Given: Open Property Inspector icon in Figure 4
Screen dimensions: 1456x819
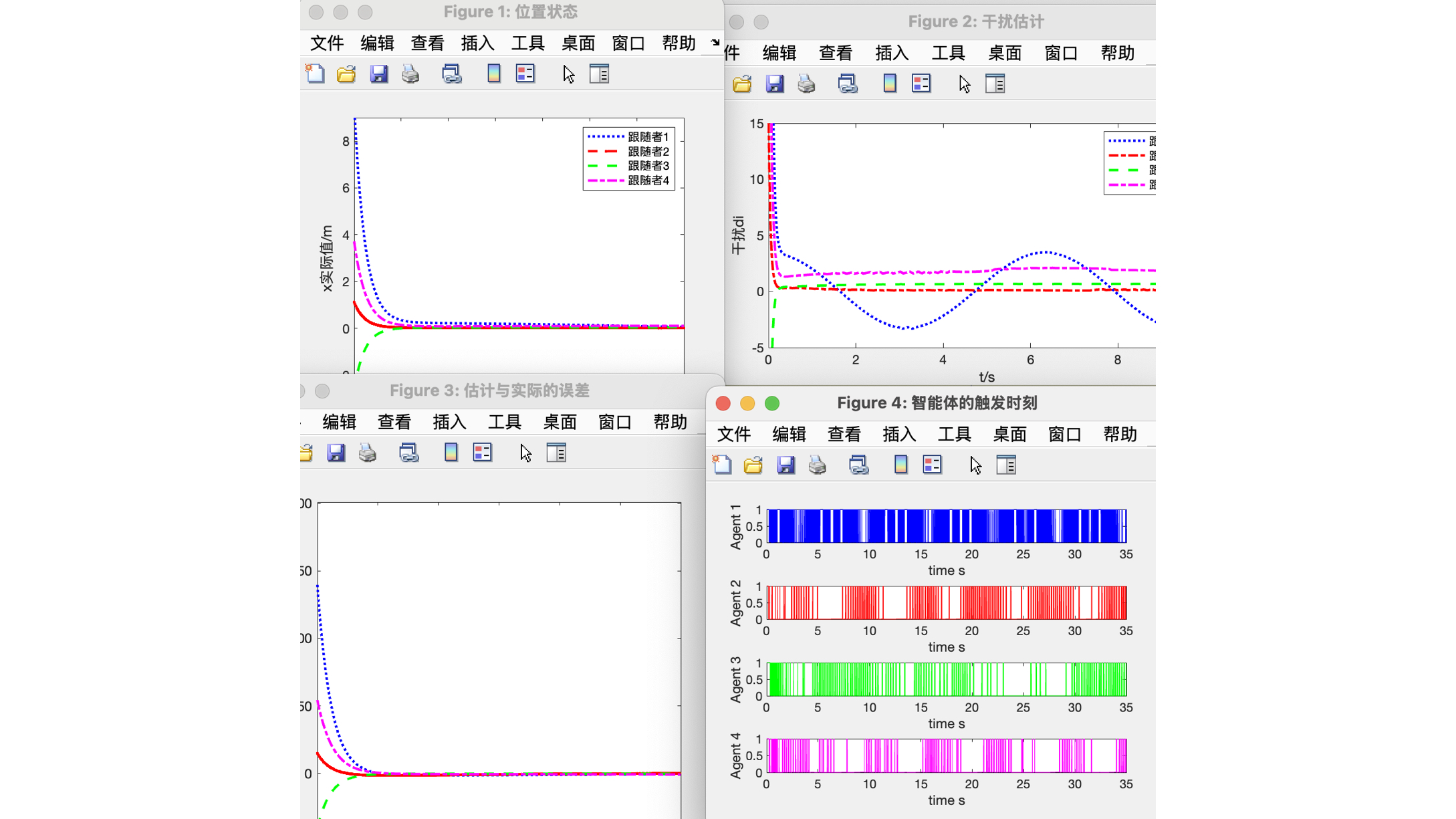Looking at the screenshot, I should (x=1007, y=465).
